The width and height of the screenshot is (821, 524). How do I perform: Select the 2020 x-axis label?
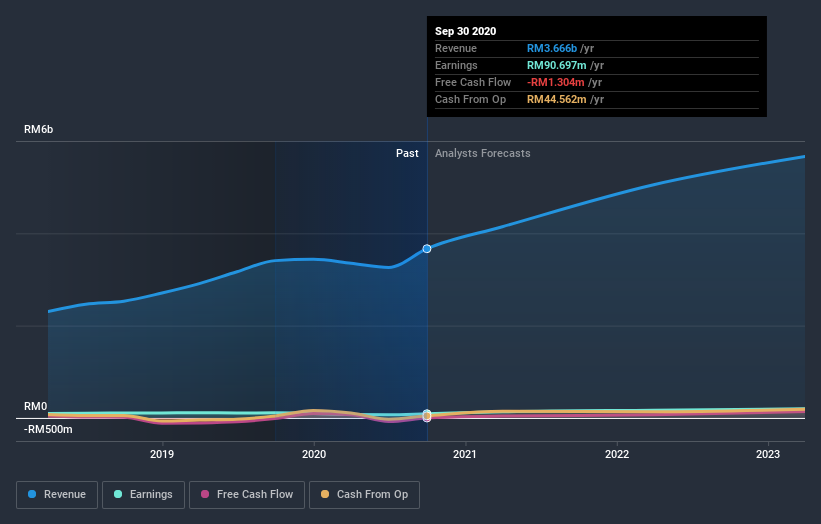[314, 454]
